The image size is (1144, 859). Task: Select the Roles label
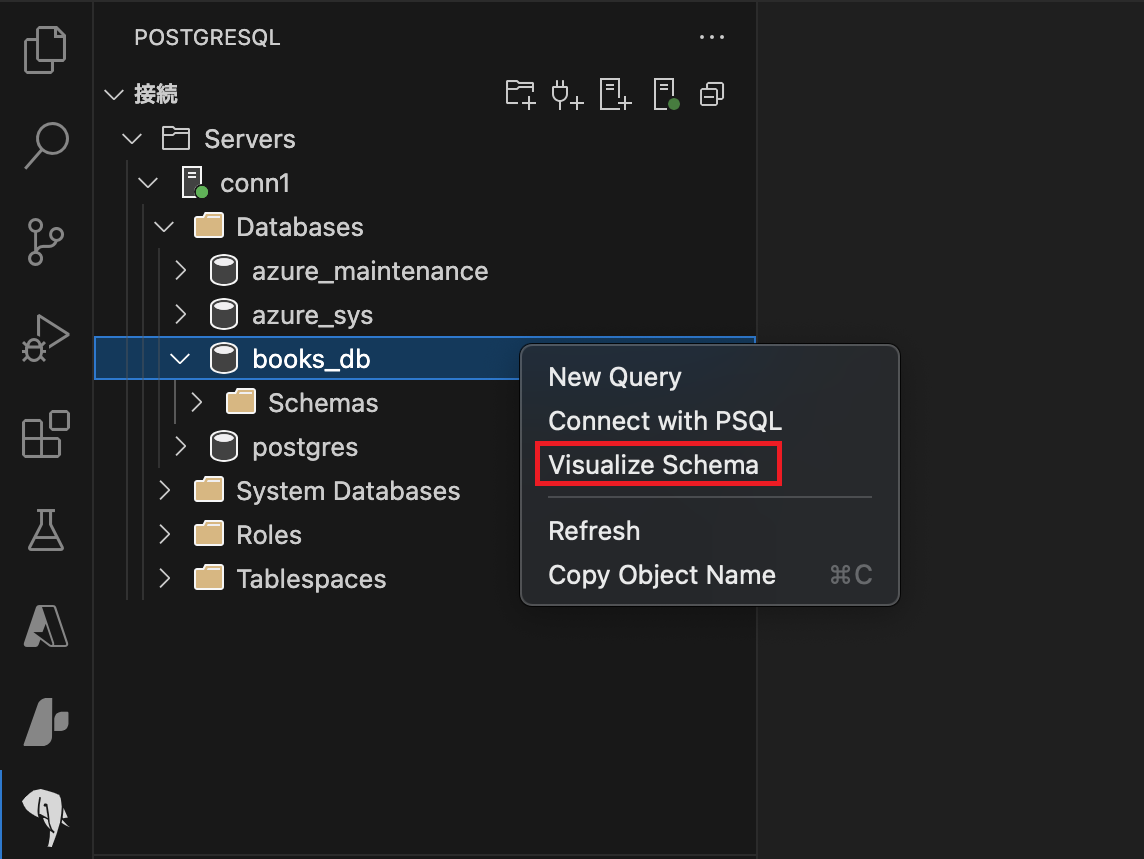268,535
